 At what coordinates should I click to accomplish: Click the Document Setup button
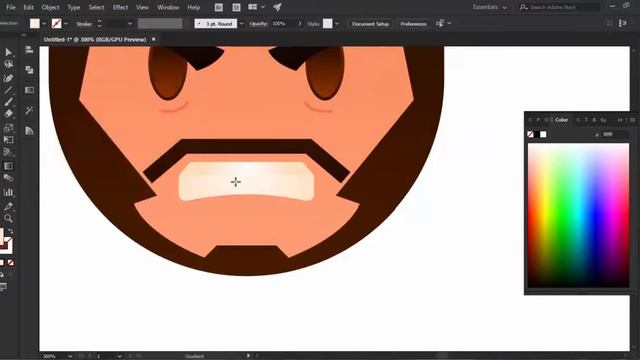pyautogui.click(x=370, y=24)
